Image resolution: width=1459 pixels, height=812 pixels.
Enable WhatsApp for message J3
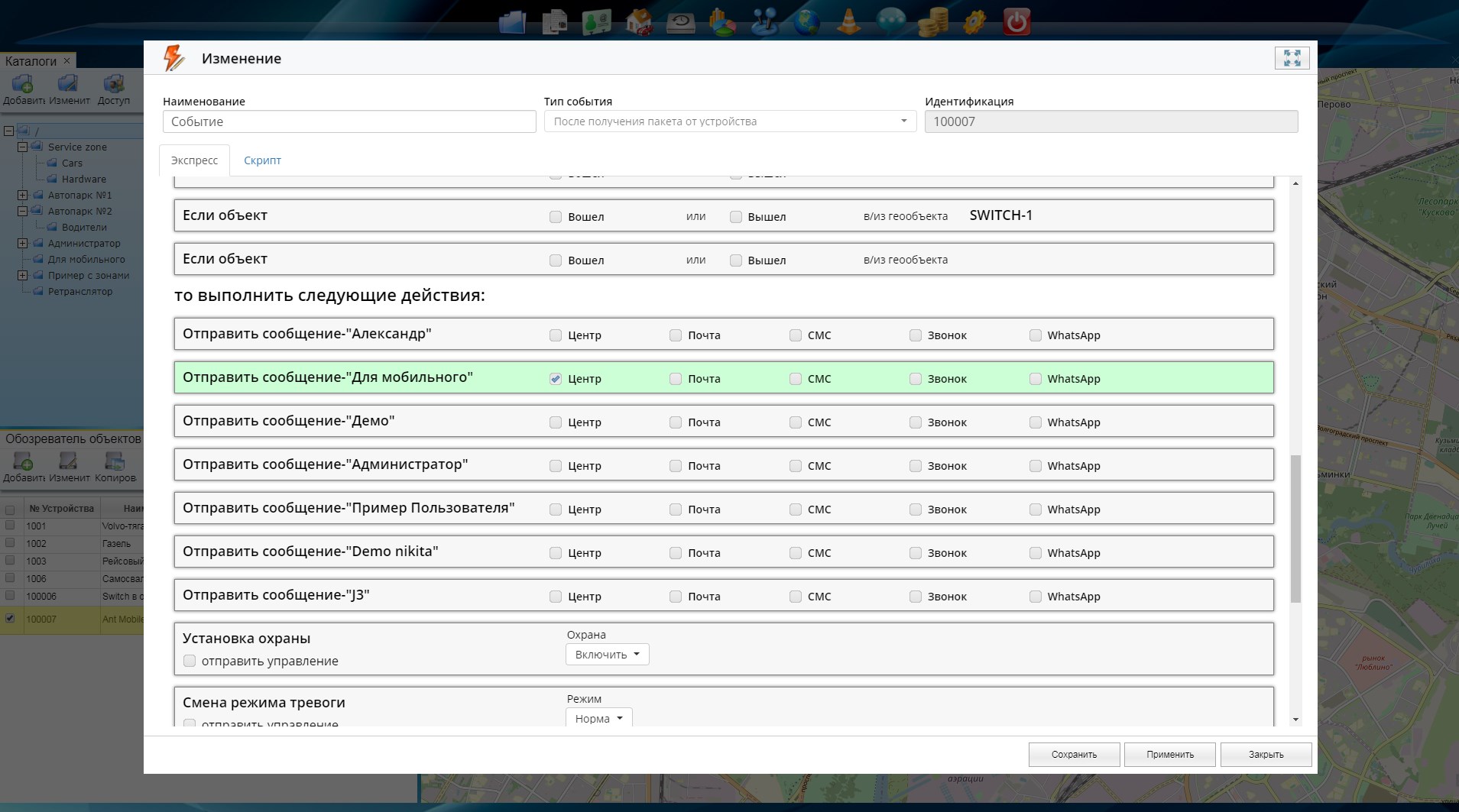pyautogui.click(x=1036, y=597)
